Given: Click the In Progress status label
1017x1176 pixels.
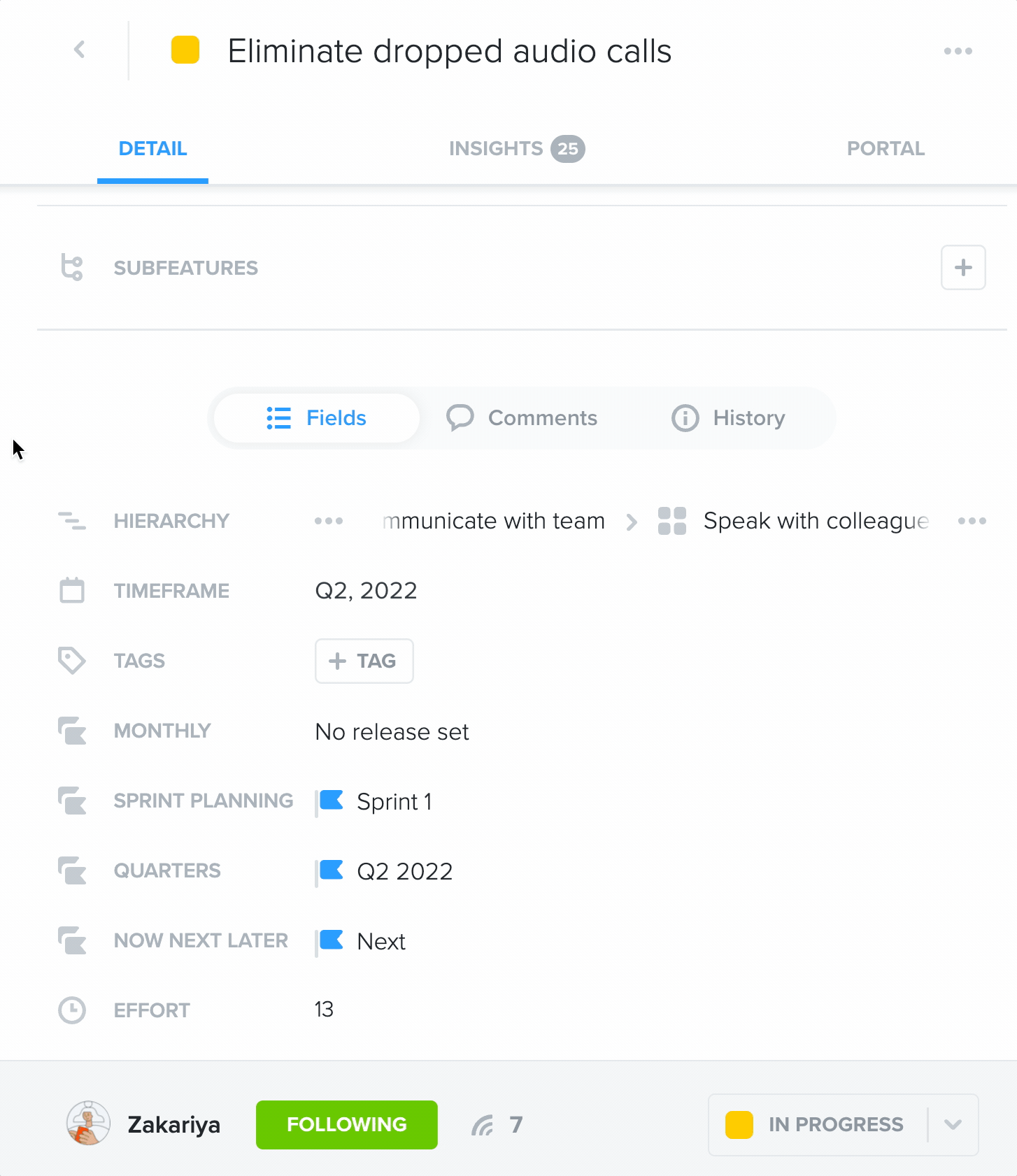Looking at the screenshot, I should point(836,1125).
